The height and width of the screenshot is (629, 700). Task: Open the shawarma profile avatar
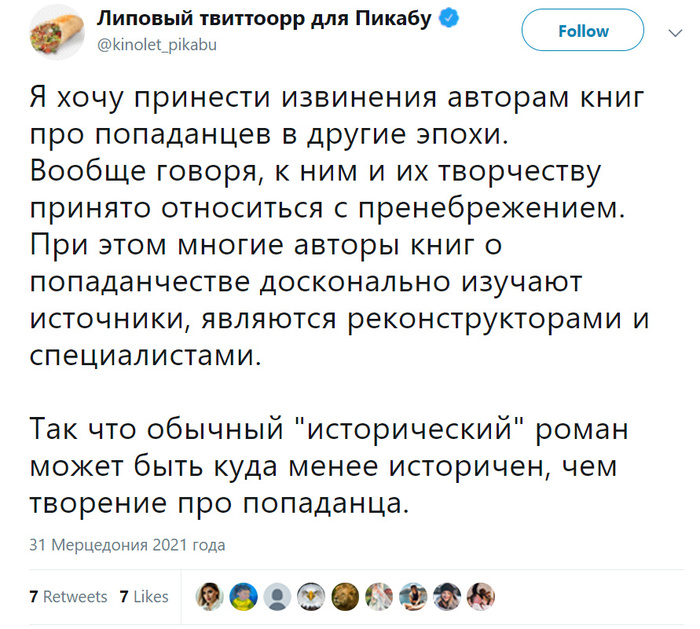[57, 32]
